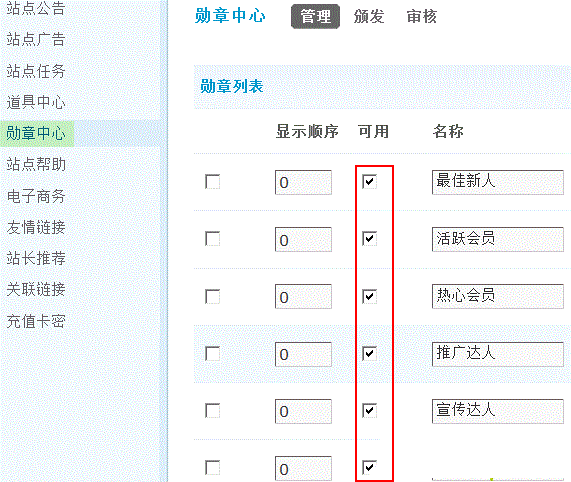Disable 可用 checkbox for 推广达人
Viewport: 571px width, 482px height.
[369, 353]
